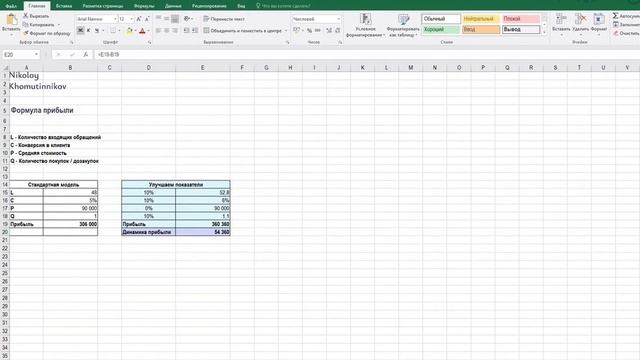Image resolution: width=640 pixels, height=360 pixels.
Task: Switch to Разметка страницы tab
Action: (x=103, y=6)
